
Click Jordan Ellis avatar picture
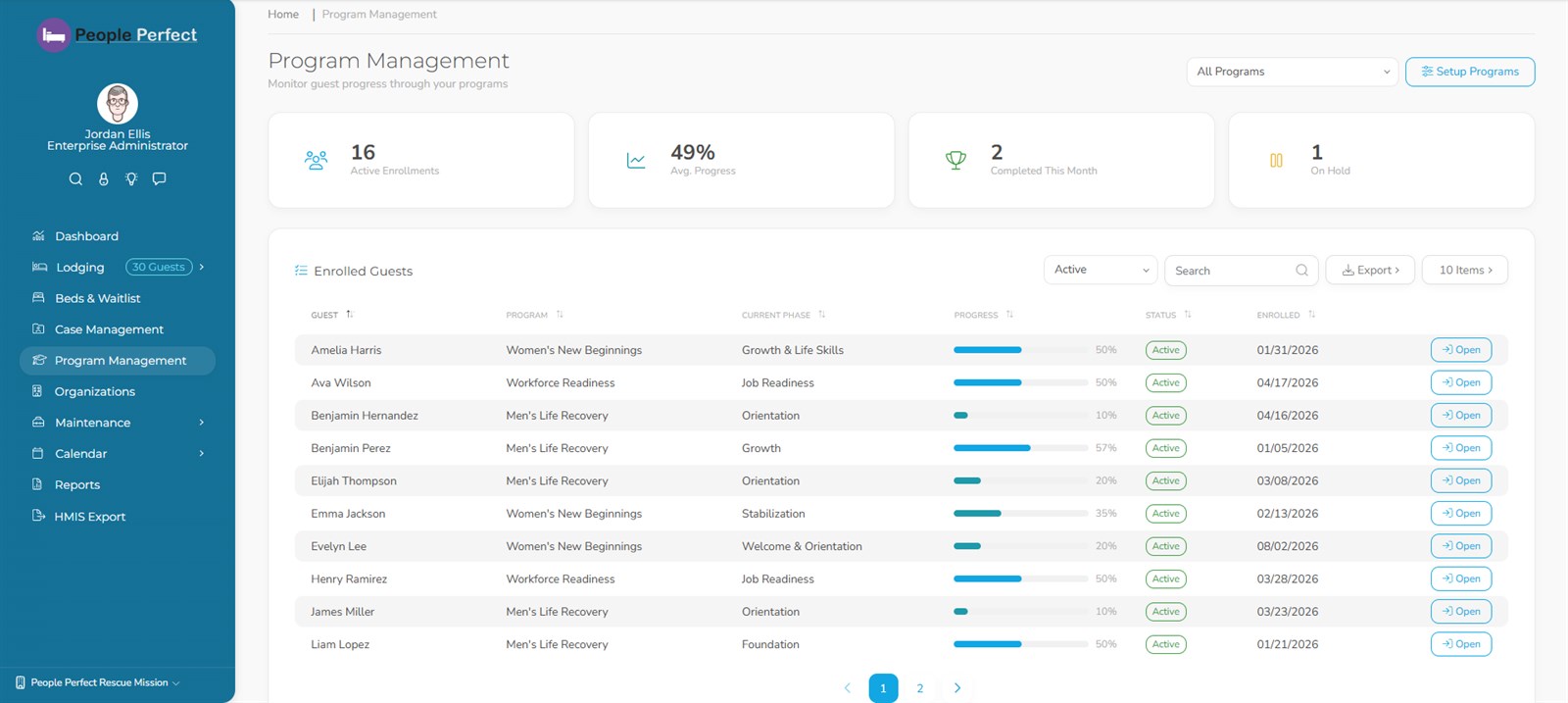tap(118, 104)
